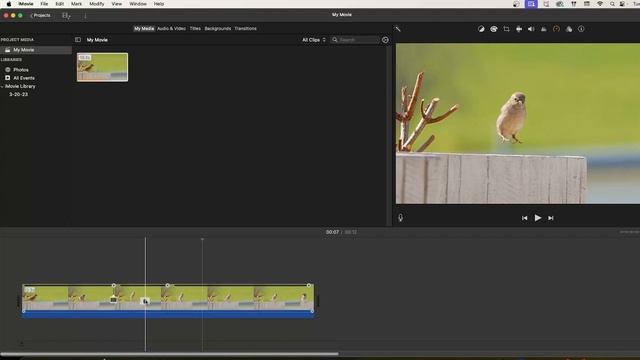Switch to the My Media tab
Screen dimensions: 640x360
144,29
